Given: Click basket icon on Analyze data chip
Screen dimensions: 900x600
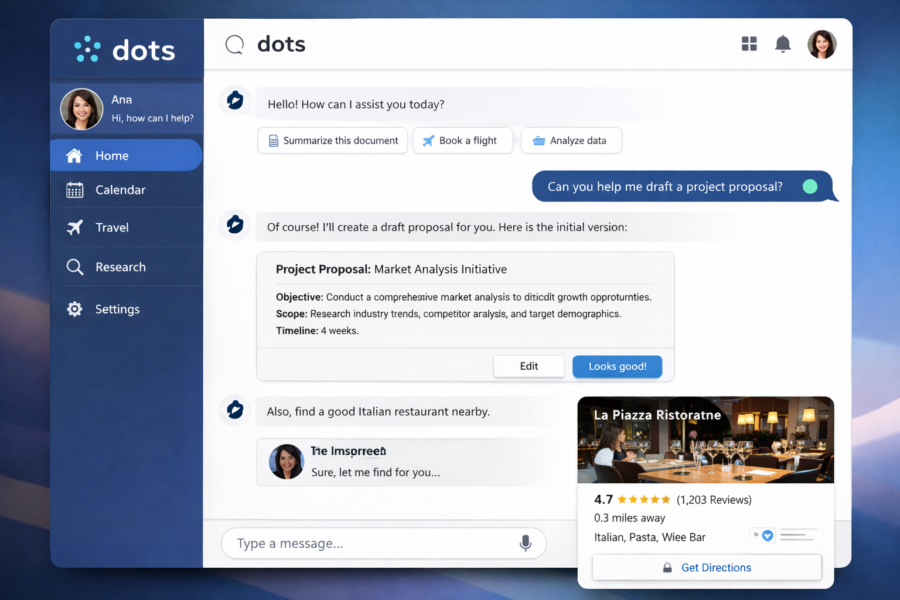Looking at the screenshot, I should [538, 141].
